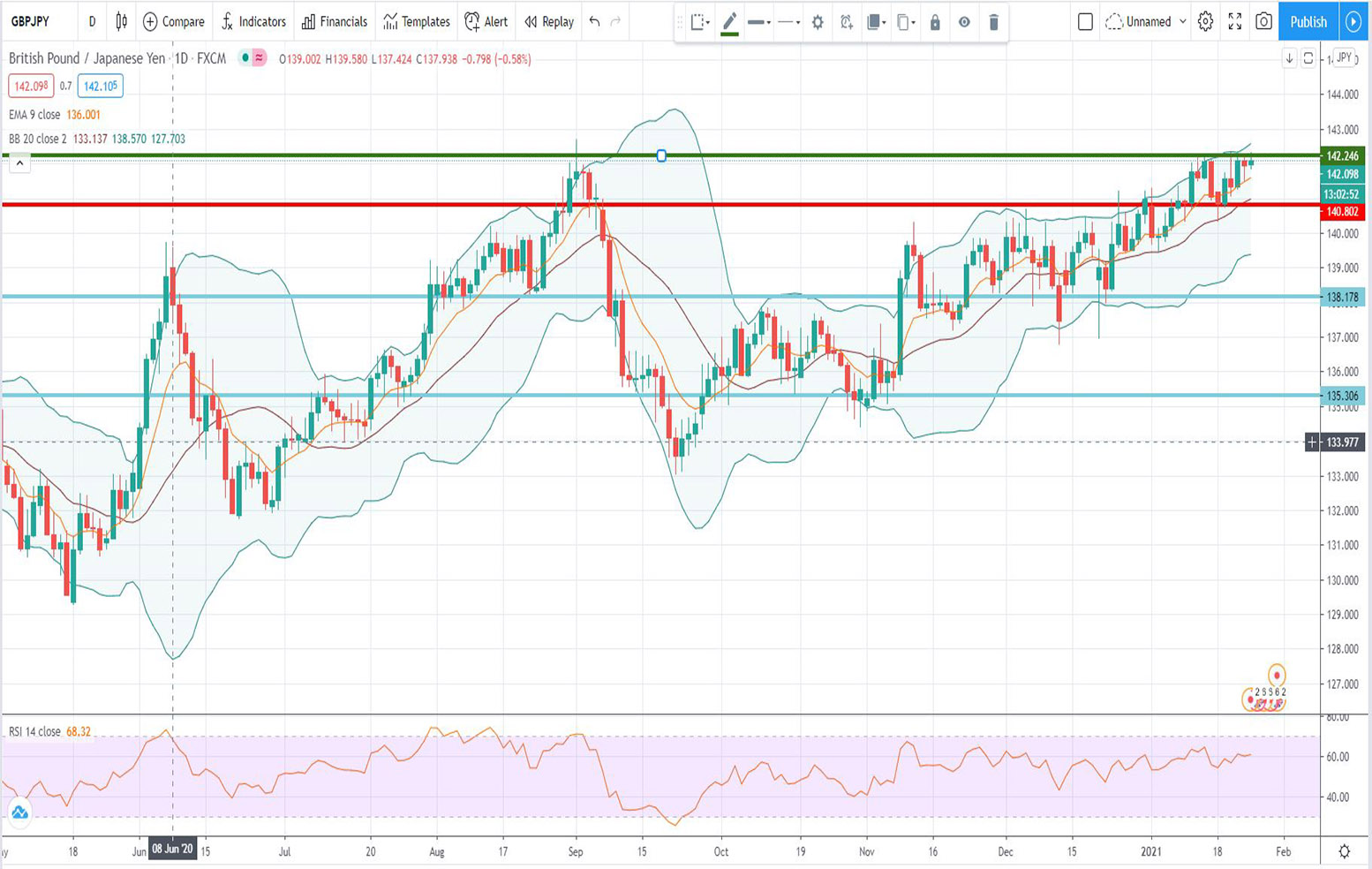Toggle visibility with the eye icon in drawing toolbar
This screenshot has height=869, width=1372.
point(964,22)
